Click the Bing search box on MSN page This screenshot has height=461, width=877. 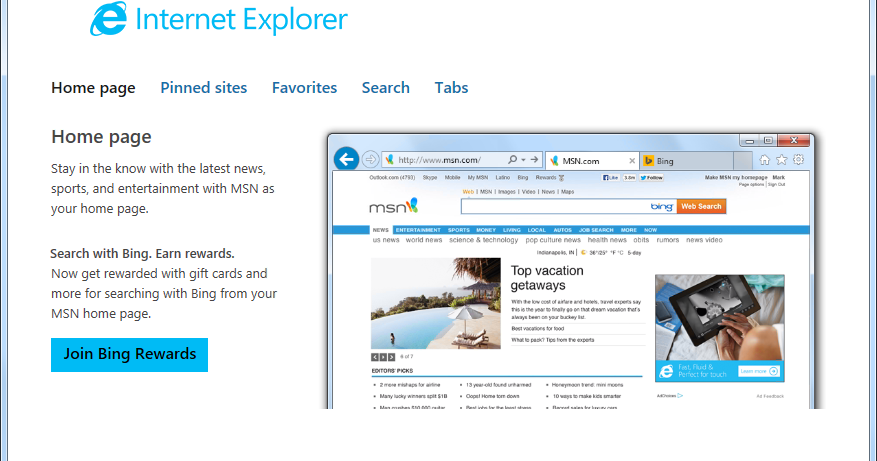(569, 206)
